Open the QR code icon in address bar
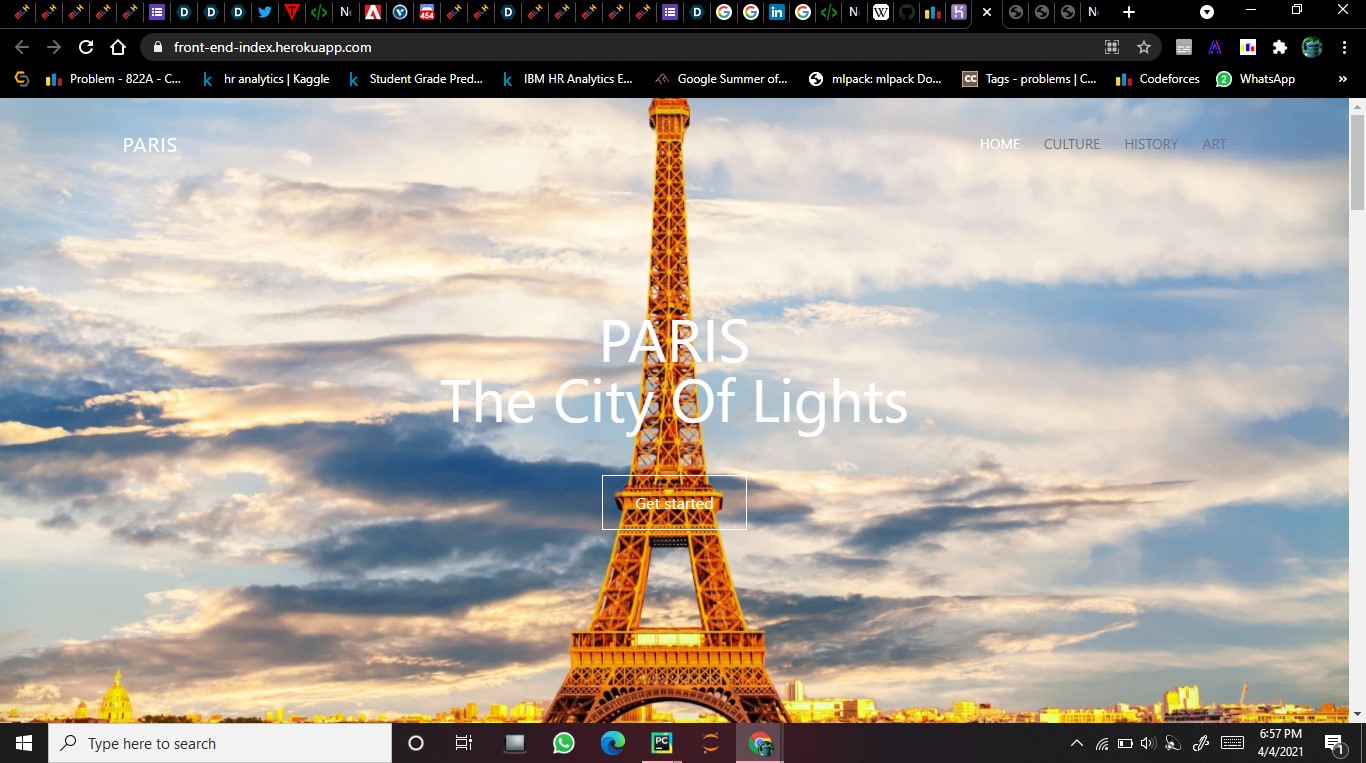The height and width of the screenshot is (763, 1366). (x=1111, y=47)
